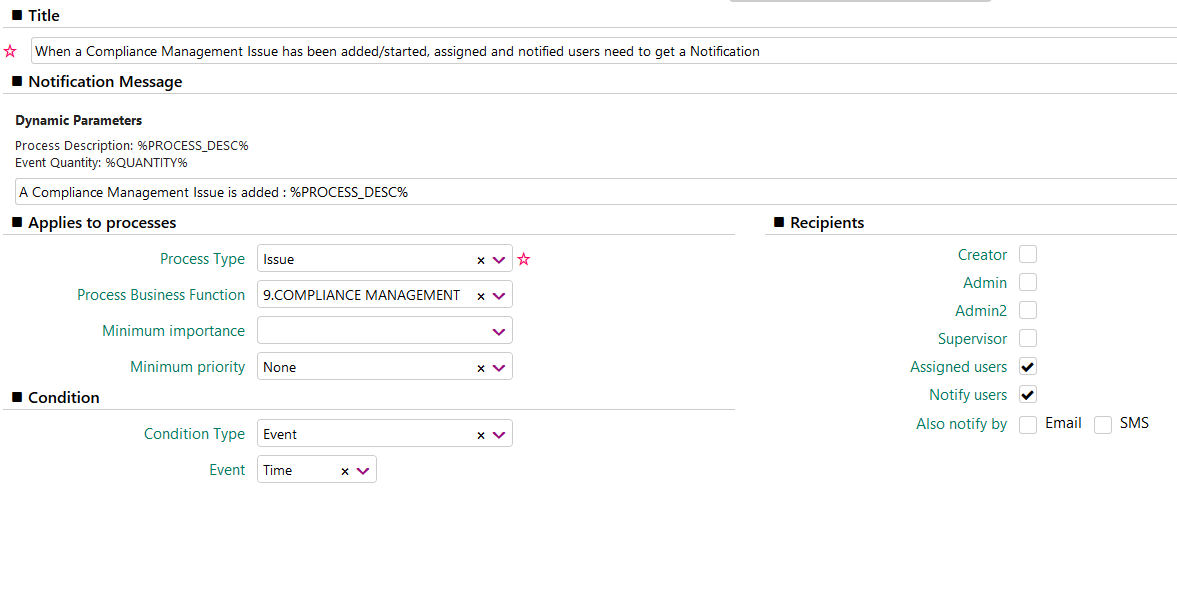Open the Condition Type dropdown arrow

click(x=499, y=434)
